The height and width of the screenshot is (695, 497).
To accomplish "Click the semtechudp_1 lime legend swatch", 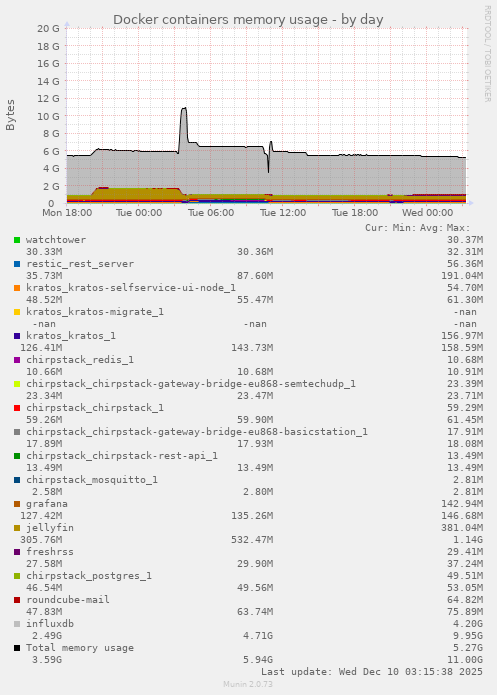I will (x=17, y=384).
